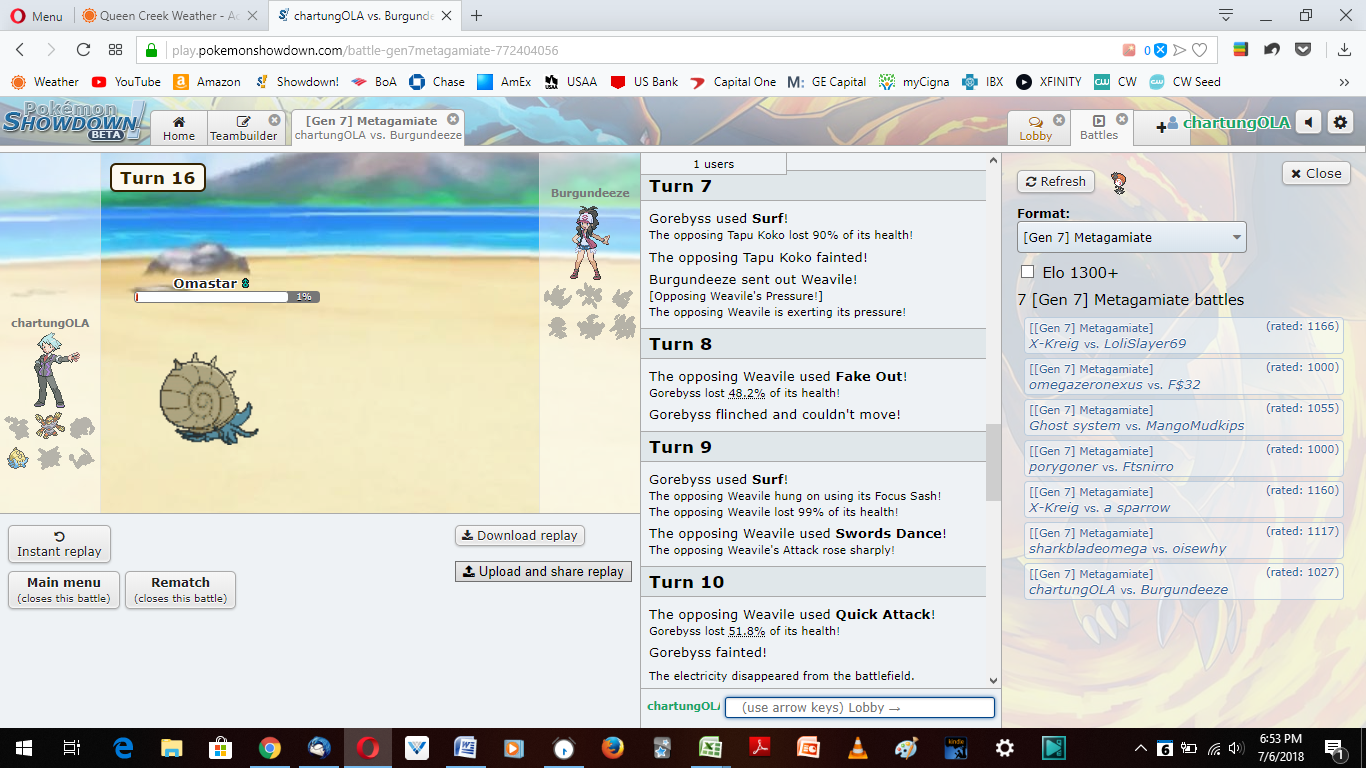Watch sharkblademega vs. oisewhy battle
Image resolution: width=1366 pixels, height=768 pixels.
click(x=1183, y=541)
